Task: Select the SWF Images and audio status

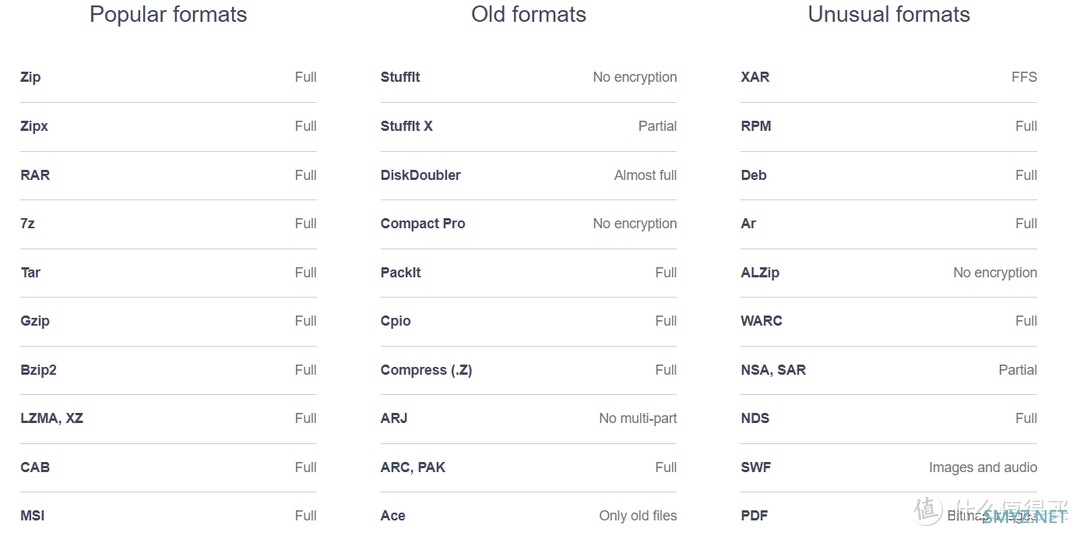Action: point(983,467)
